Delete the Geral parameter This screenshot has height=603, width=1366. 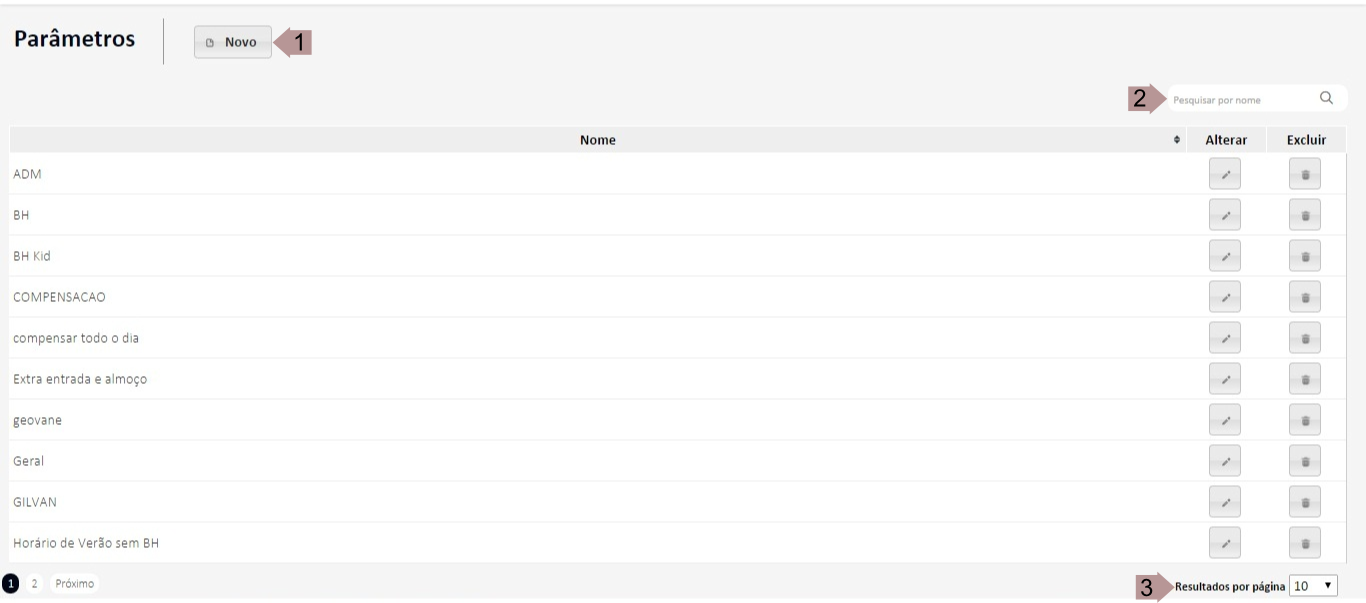tap(1305, 461)
